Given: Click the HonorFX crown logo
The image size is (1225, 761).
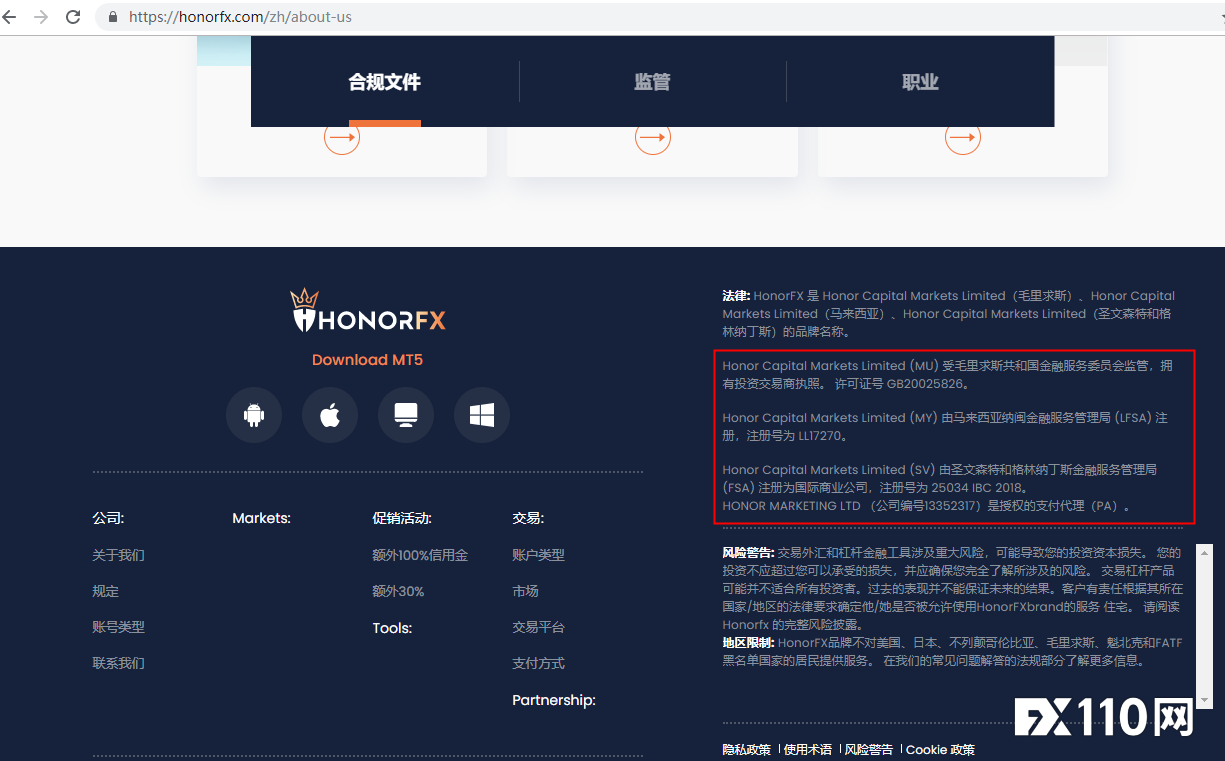Looking at the screenshot, I should [368, 312].
